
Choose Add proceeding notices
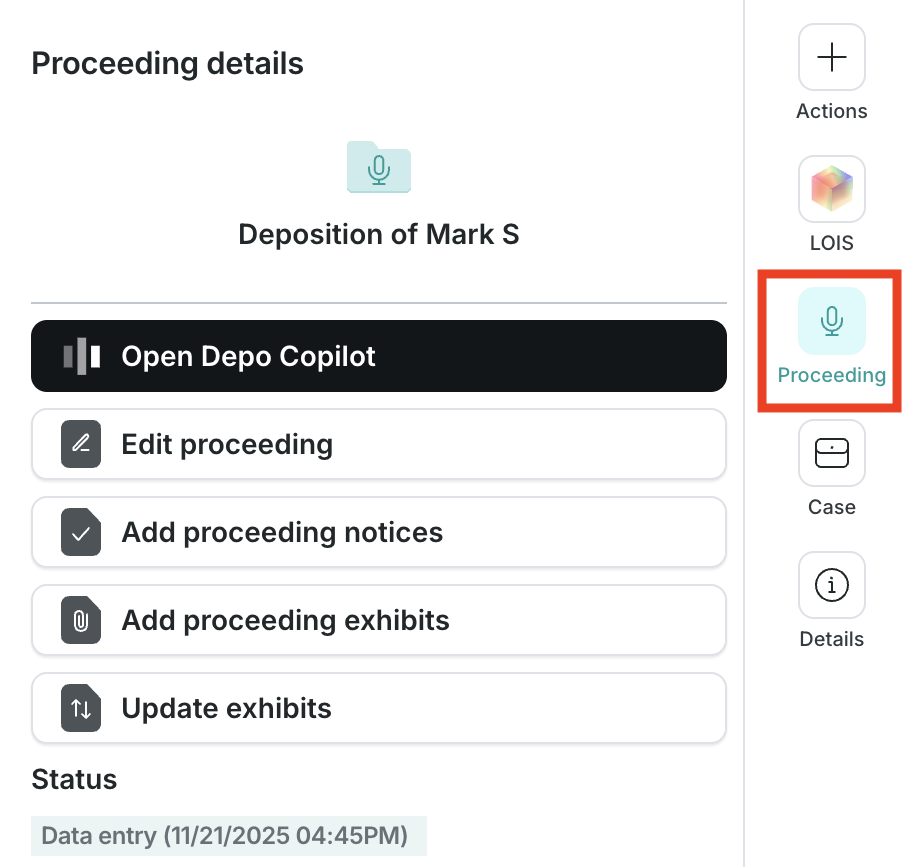click(379, 532)
